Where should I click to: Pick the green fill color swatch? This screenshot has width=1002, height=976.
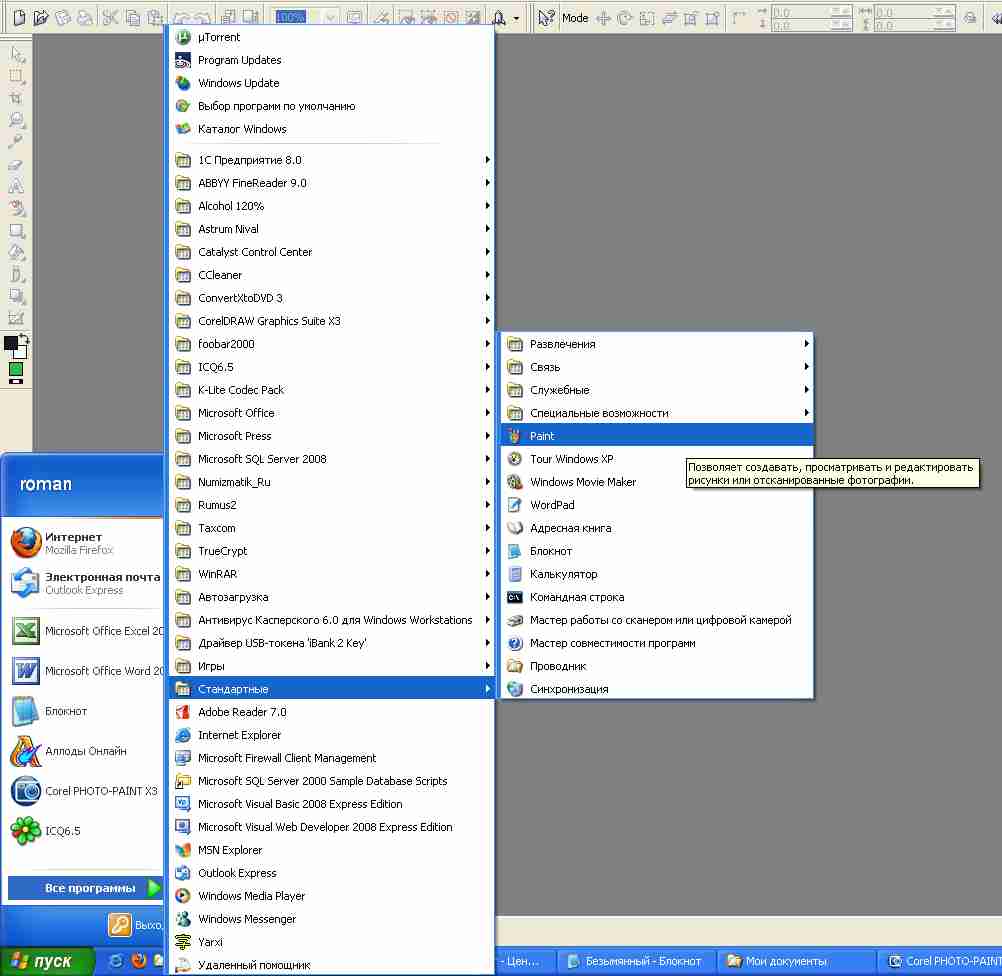[x=16, y=369]
